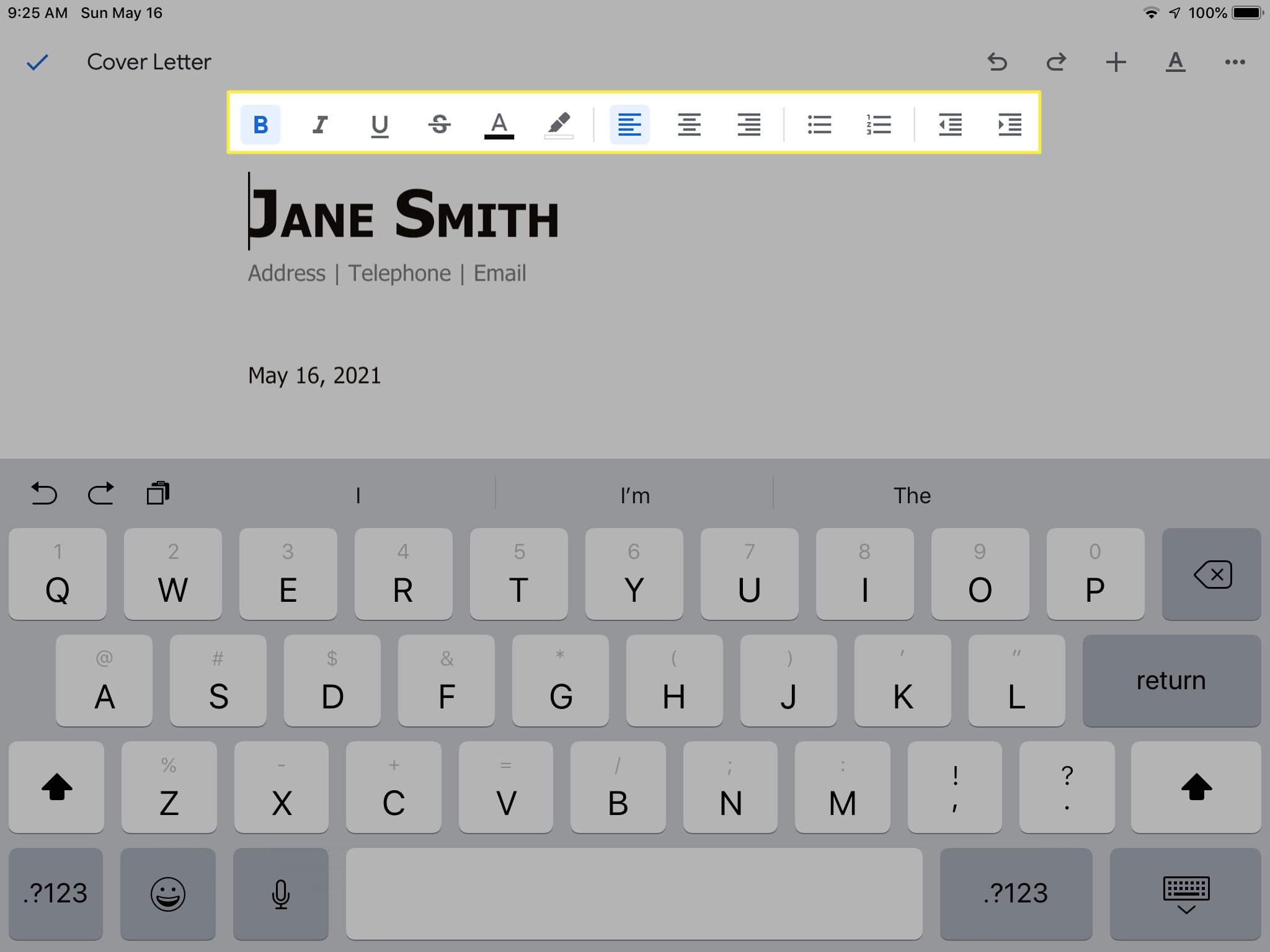
Task: Place cursor in Jane Smith heading
Action: tap(404, 214)
